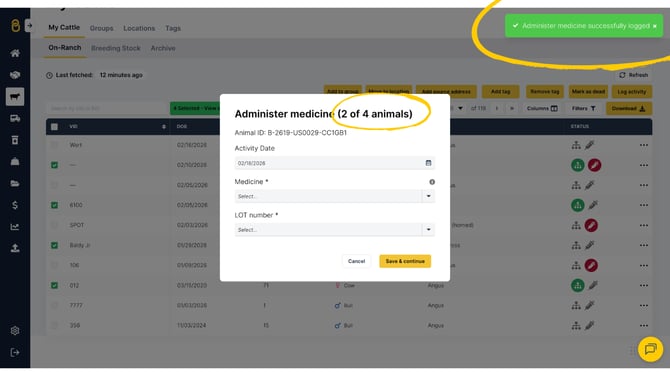Screen dimensions: 670x376
Task: Click the syringe icon in row Wo1
Action: coord(590,145)
